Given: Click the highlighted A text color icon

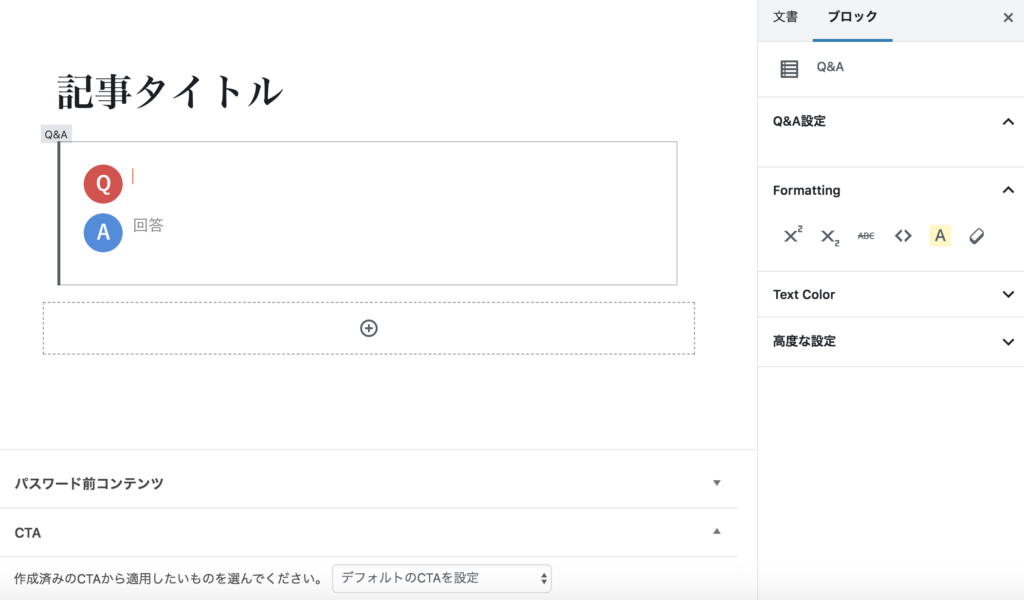Looking at the screenshot, I should [940, 236].
